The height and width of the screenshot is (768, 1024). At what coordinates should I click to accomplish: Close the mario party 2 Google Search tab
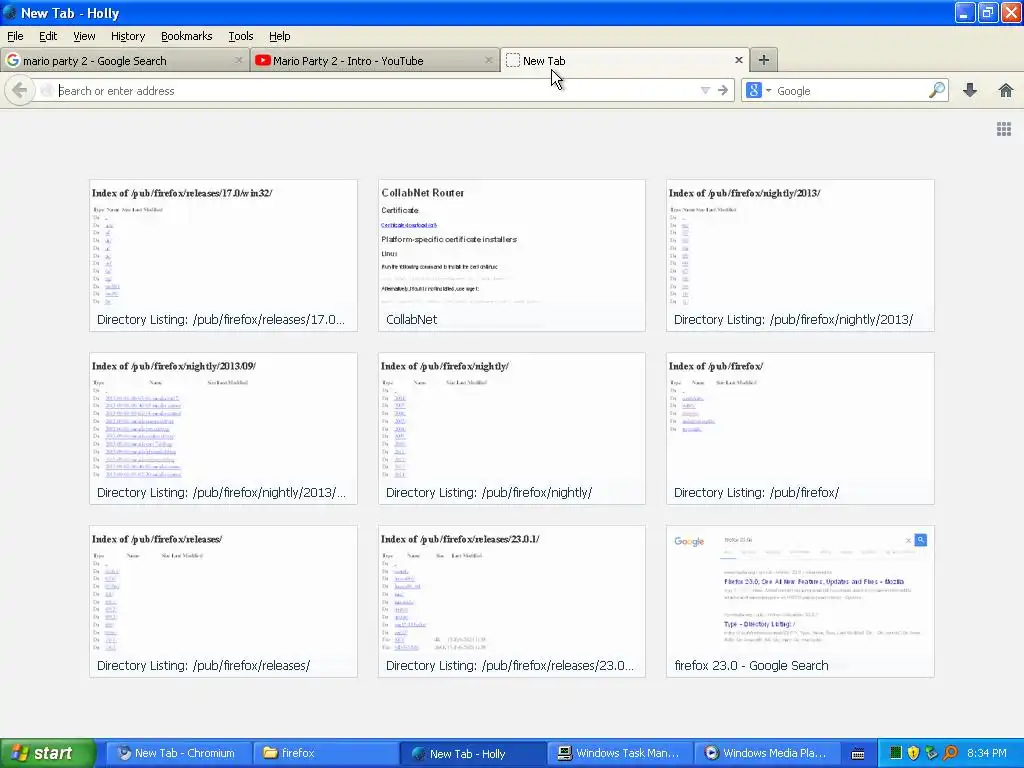pos(238,60)
